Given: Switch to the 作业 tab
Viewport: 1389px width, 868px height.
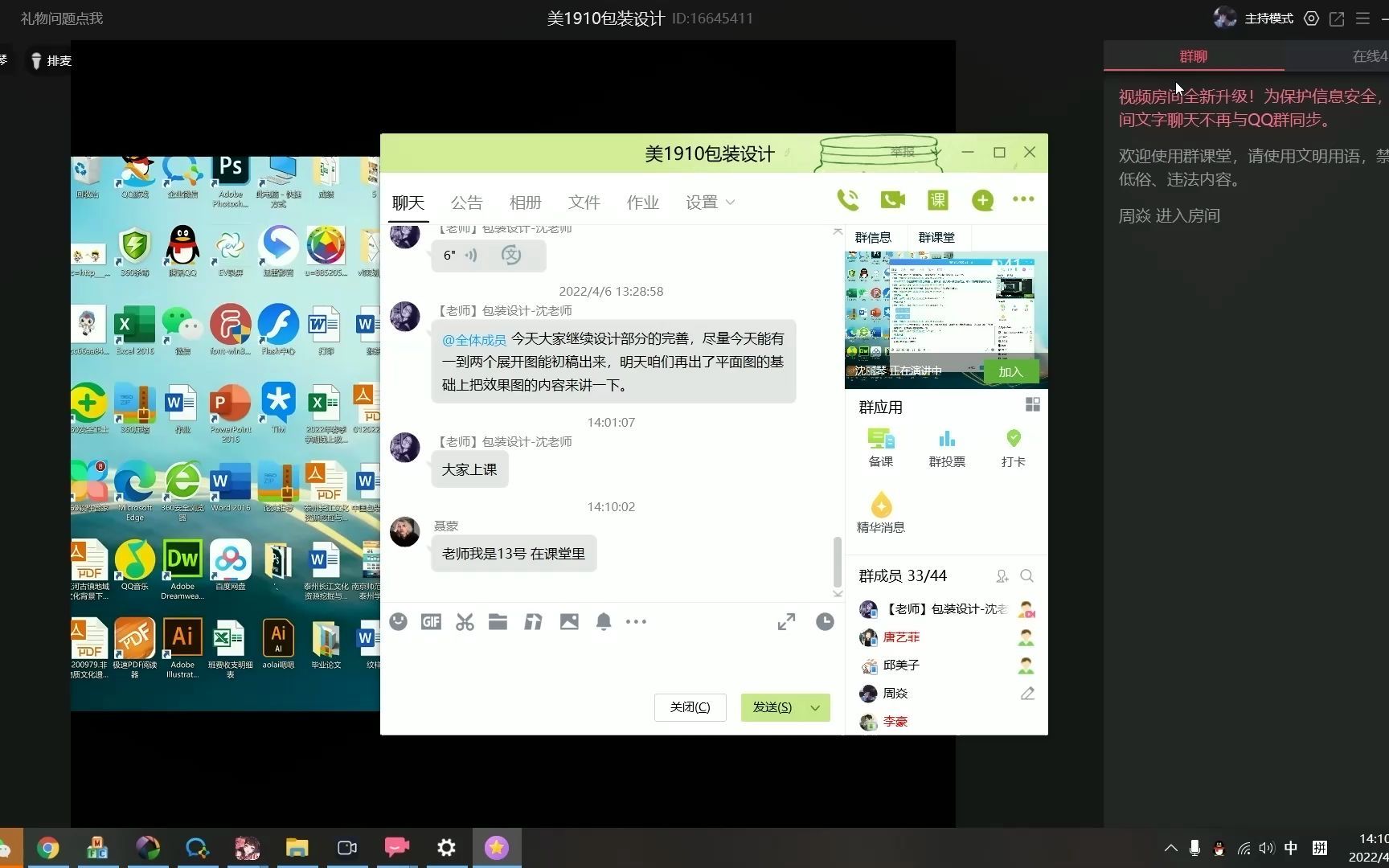Looking at the screenshot, I should (x=643, y=203).
